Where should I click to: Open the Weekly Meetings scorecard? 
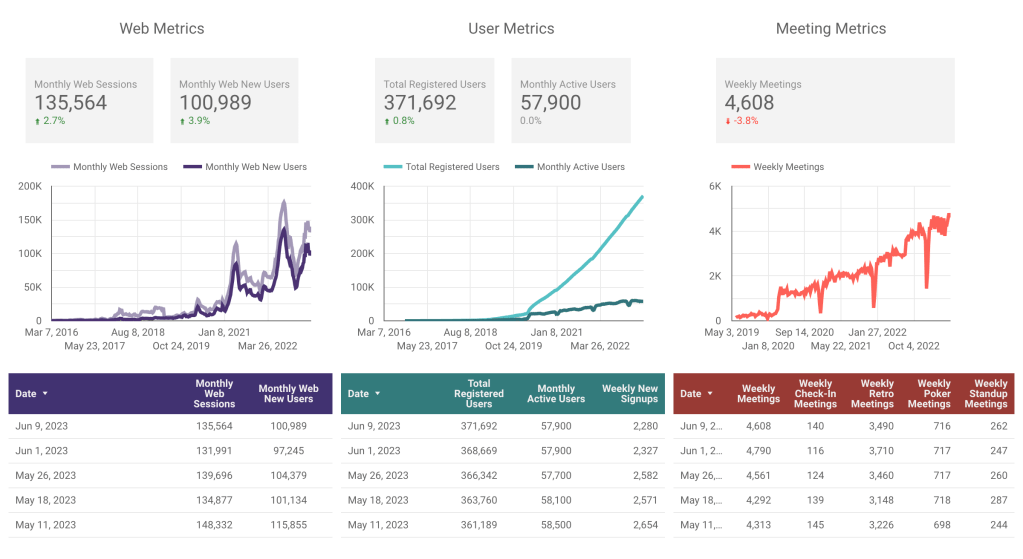tap(835, 100)
